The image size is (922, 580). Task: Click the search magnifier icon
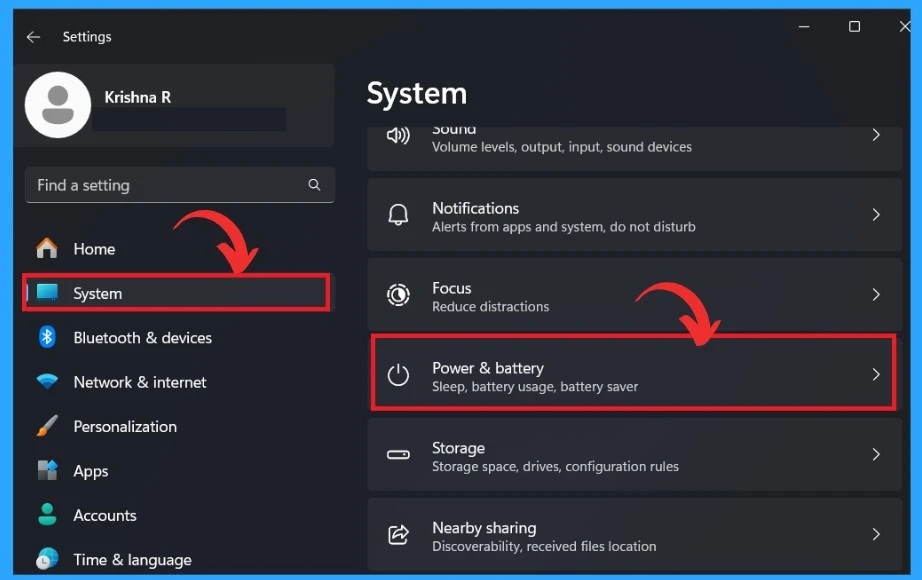click(314, 185)
